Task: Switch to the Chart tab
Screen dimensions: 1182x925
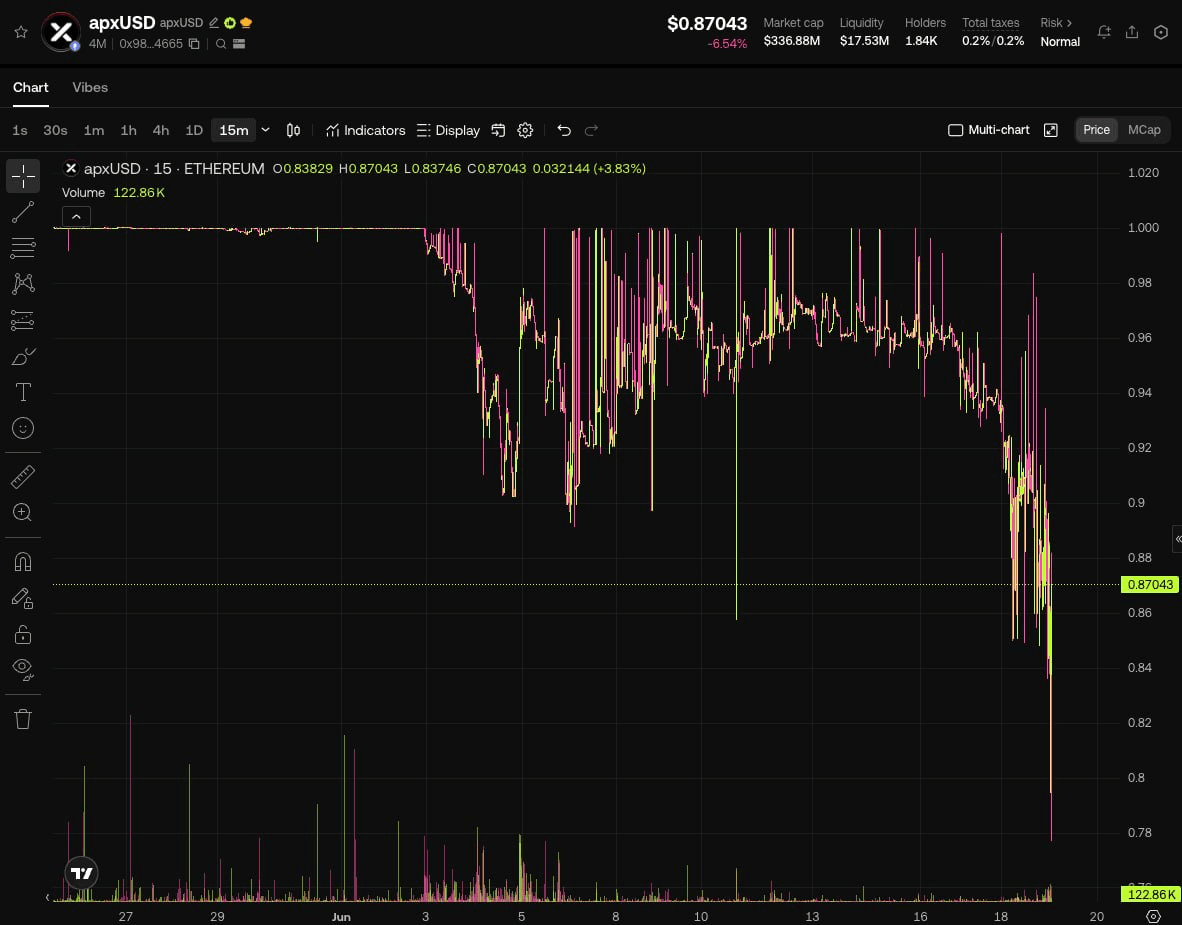Action: click(x=30, y=87)
